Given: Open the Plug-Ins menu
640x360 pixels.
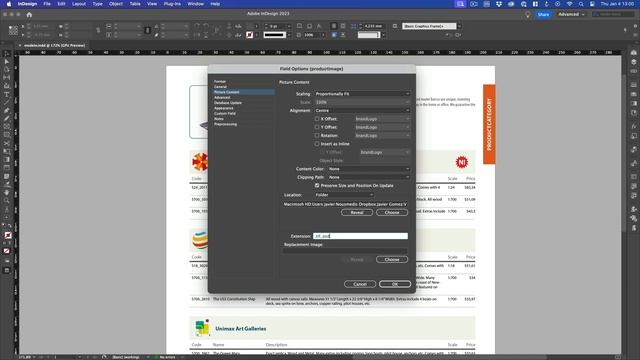Looking at the screenshot, I should pyautogui.click(x=172, y=4).
